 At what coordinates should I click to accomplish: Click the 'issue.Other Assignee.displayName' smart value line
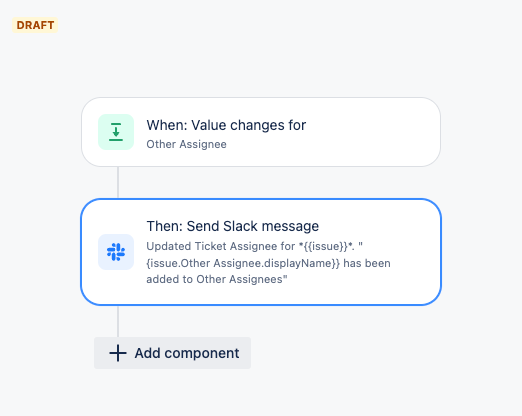(x=243, y=263)
